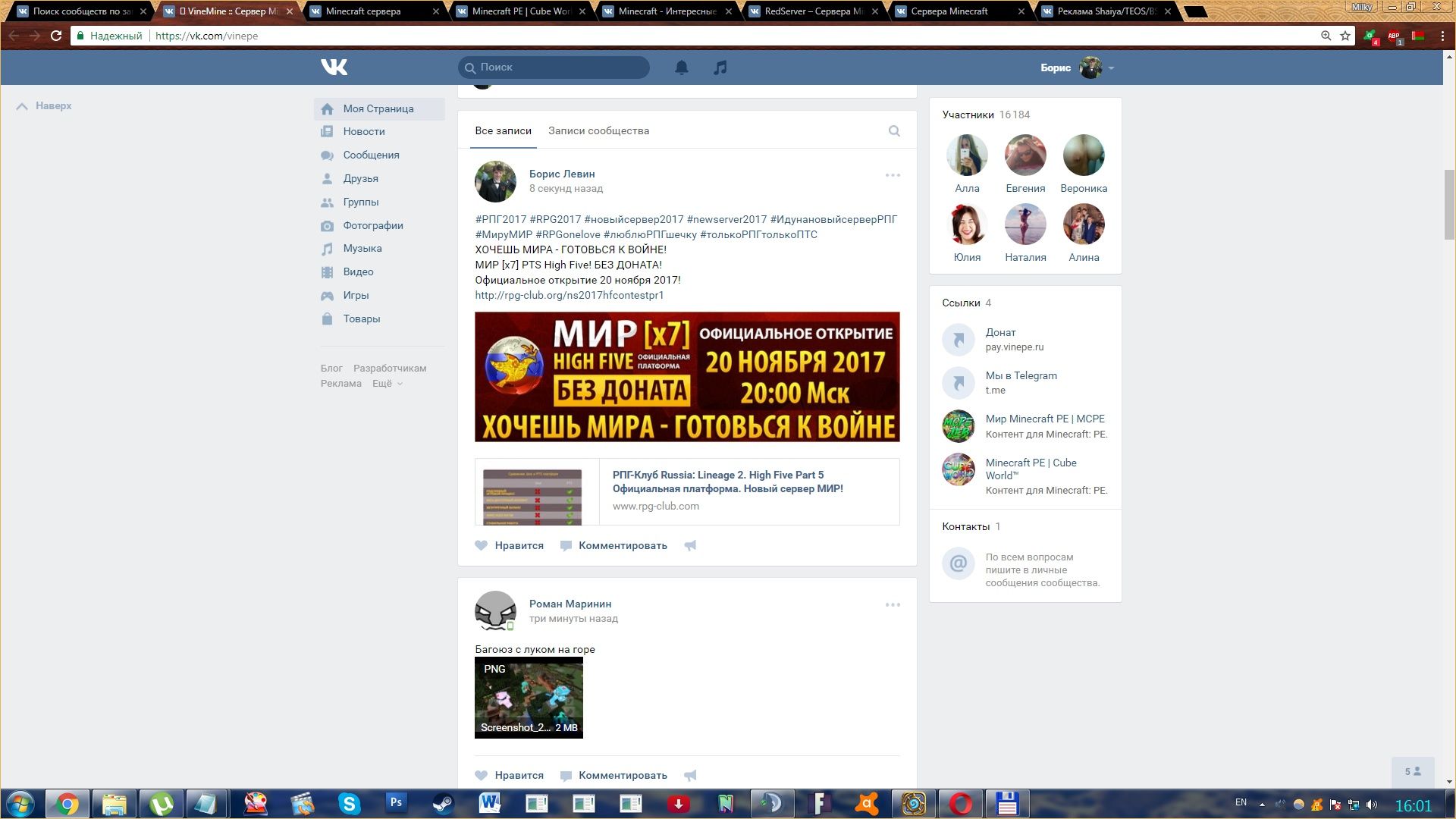Open Microsoft Word from the taskbar
This screenshot has height=819, width=1456.
pyautogui.click(x=490, y=804)
